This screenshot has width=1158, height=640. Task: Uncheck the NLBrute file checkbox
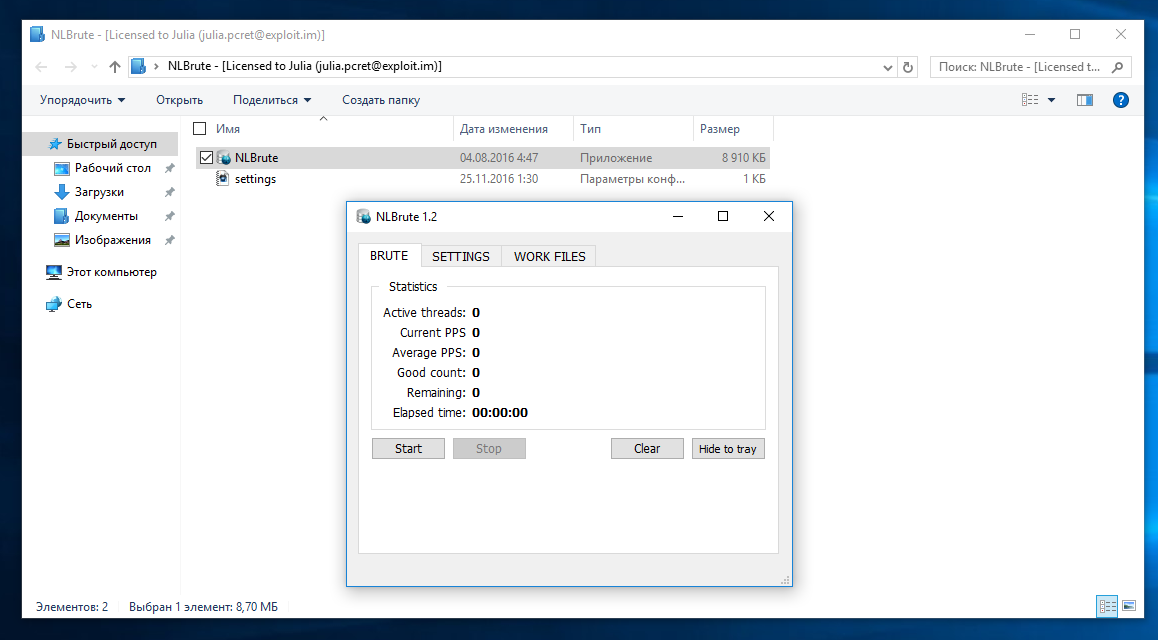(x=206, y=158)
